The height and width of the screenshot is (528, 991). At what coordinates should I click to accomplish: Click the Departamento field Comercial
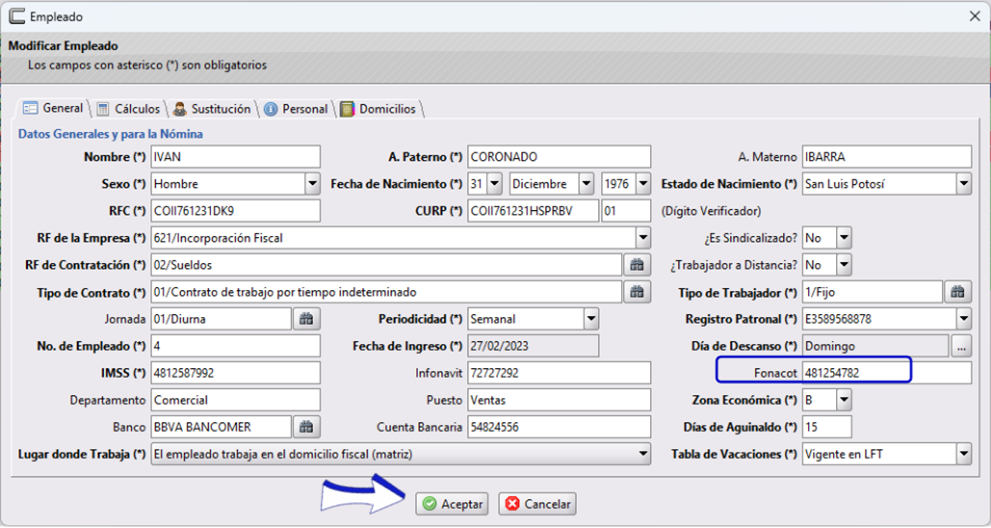pyautogui.click(x=236, y=400)
